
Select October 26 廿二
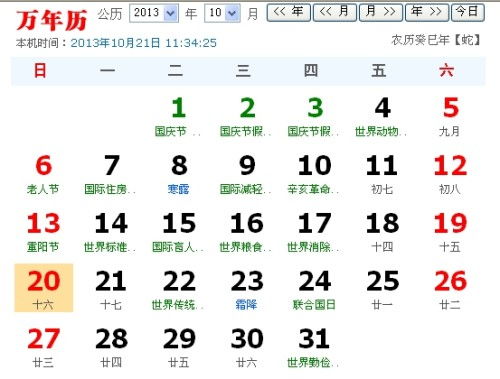pyautogui.click(x=450, y=289)
